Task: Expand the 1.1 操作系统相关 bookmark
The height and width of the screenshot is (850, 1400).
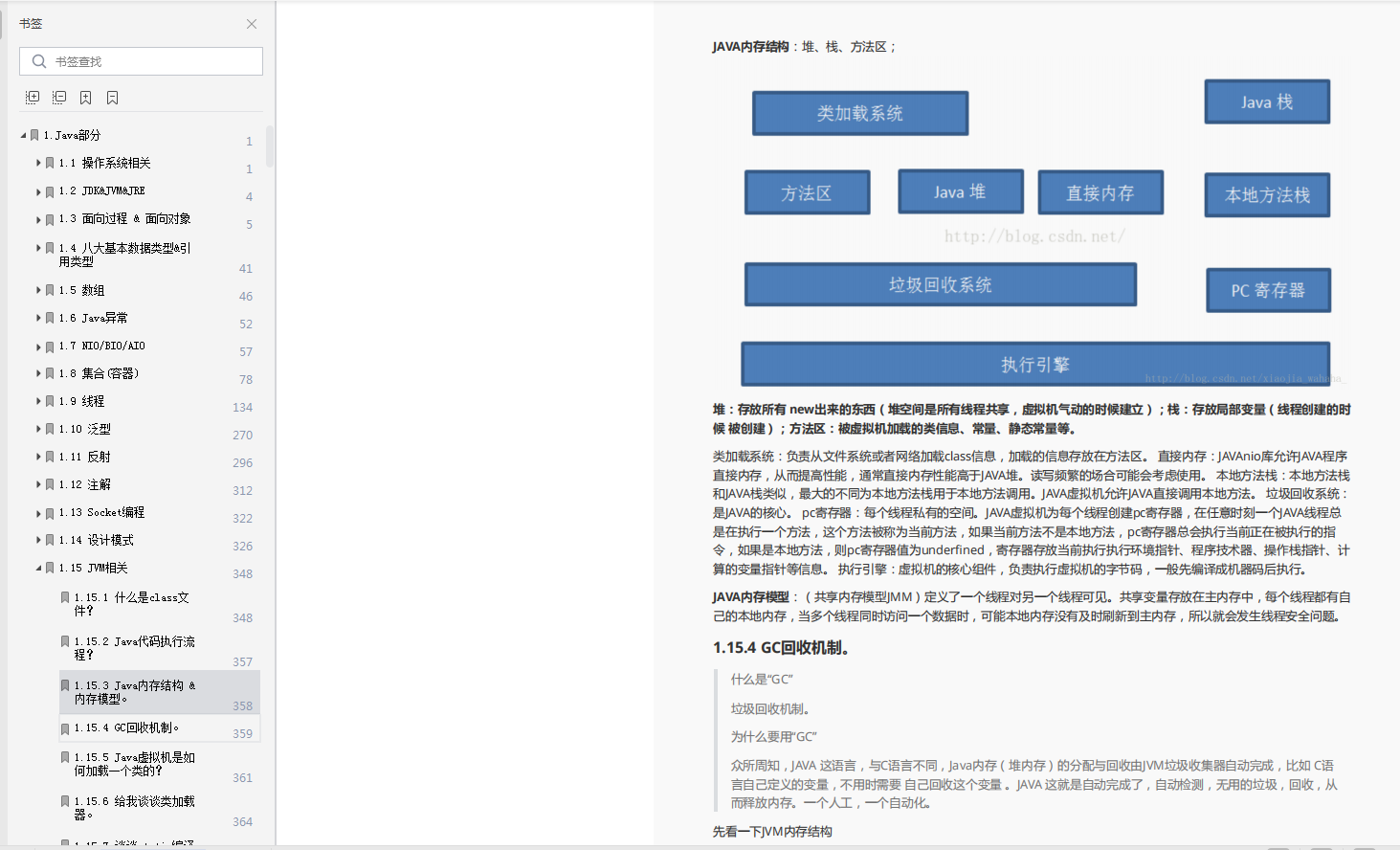Action: [x=38, y=164]
